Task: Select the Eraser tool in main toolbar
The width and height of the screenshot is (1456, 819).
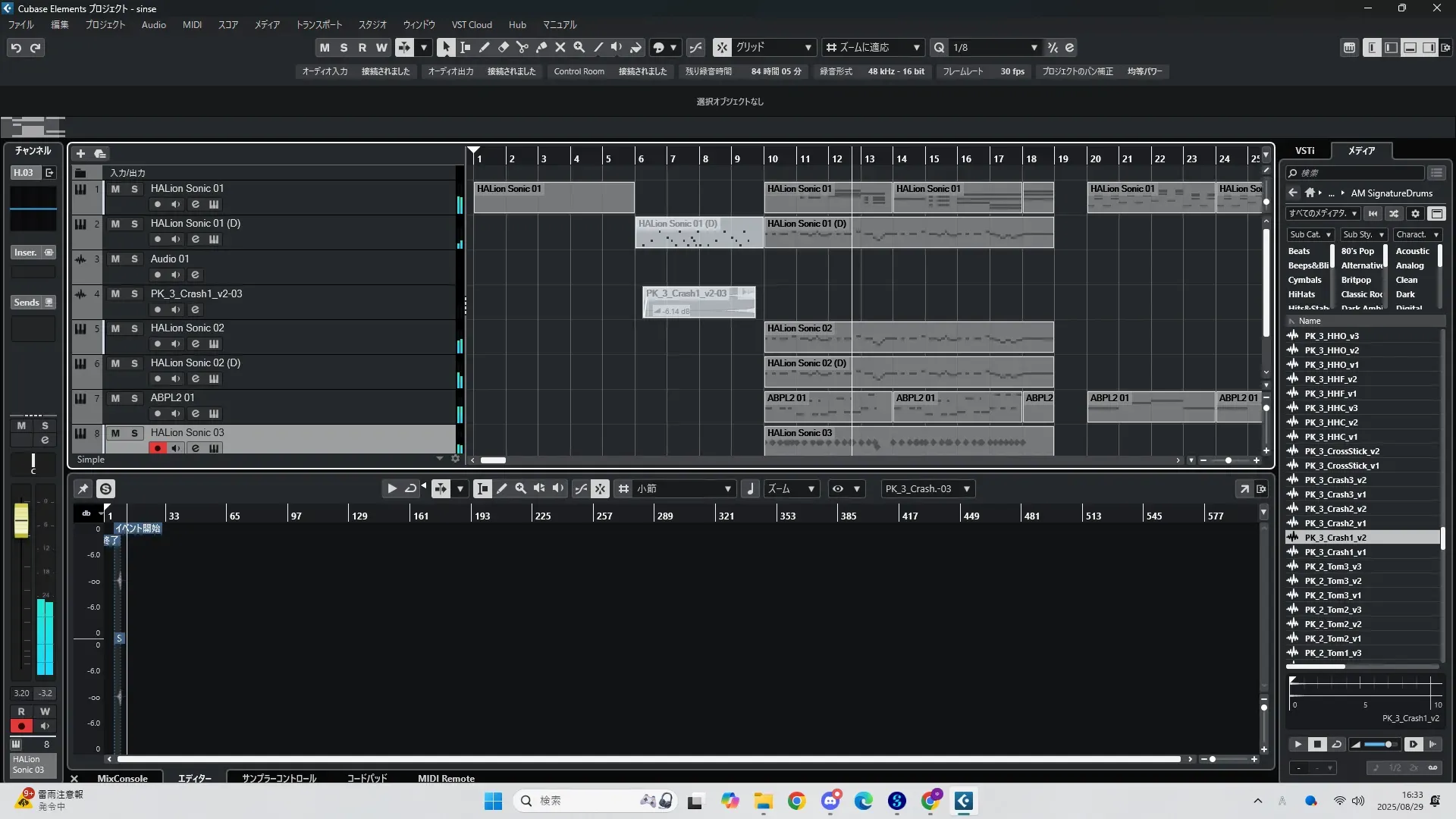Action: click(x=503, y=47)
